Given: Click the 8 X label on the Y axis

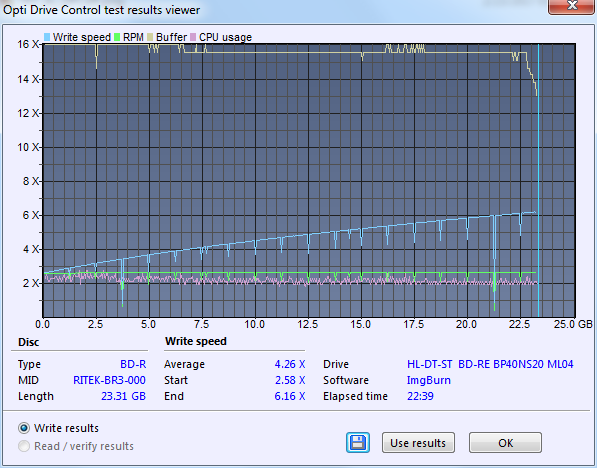Looking at the screenshot, I should [x=31, y=181].
